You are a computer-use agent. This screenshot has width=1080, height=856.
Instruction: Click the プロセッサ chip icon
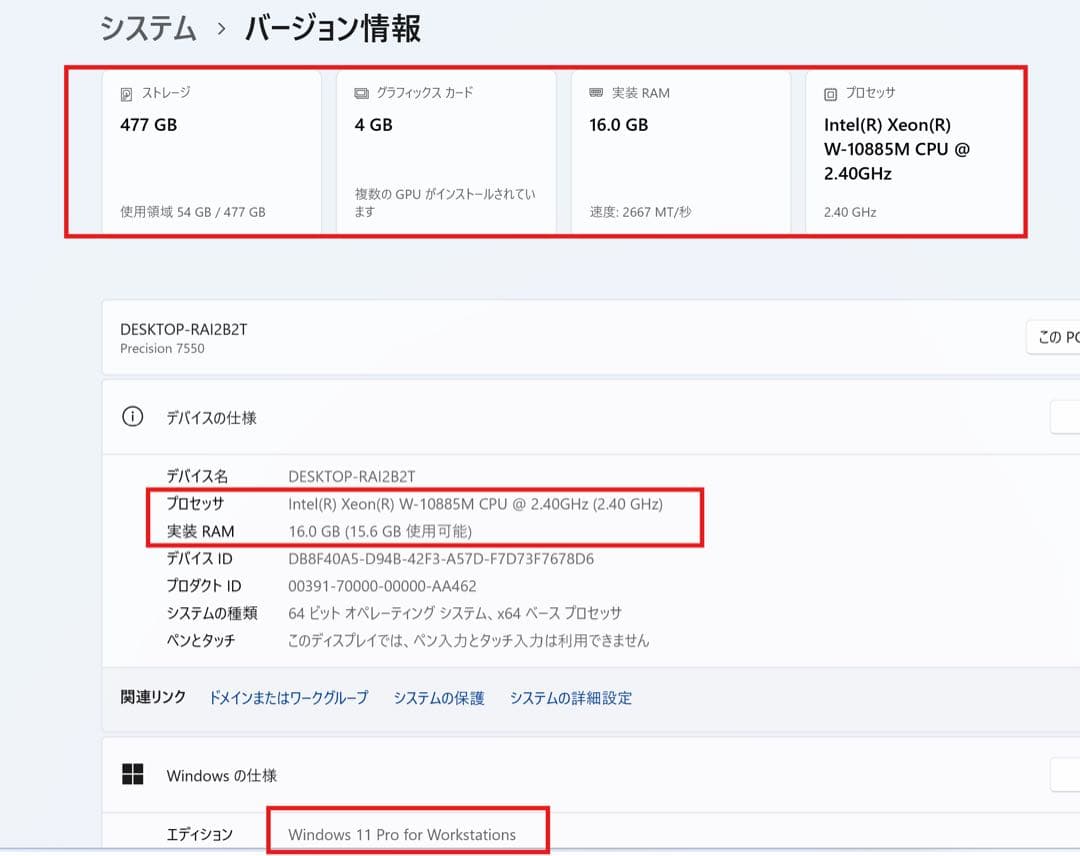pos(829,92)
